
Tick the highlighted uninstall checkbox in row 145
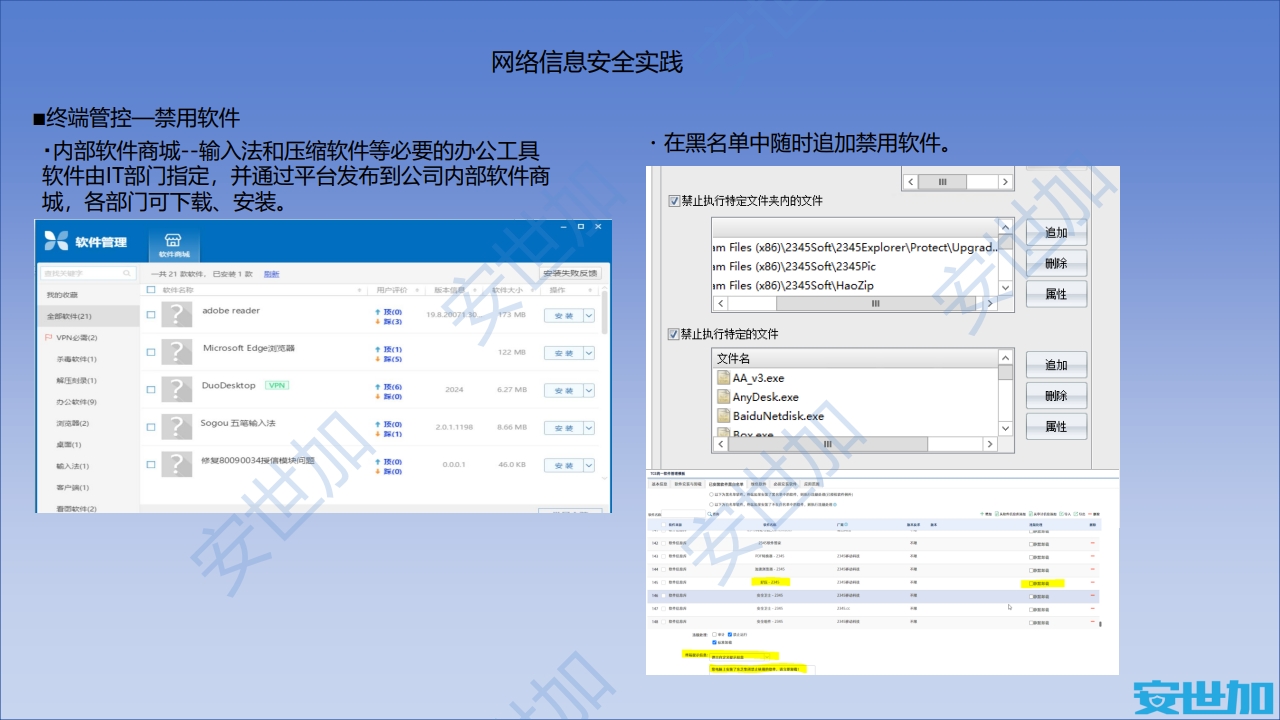coord(1032,582)
